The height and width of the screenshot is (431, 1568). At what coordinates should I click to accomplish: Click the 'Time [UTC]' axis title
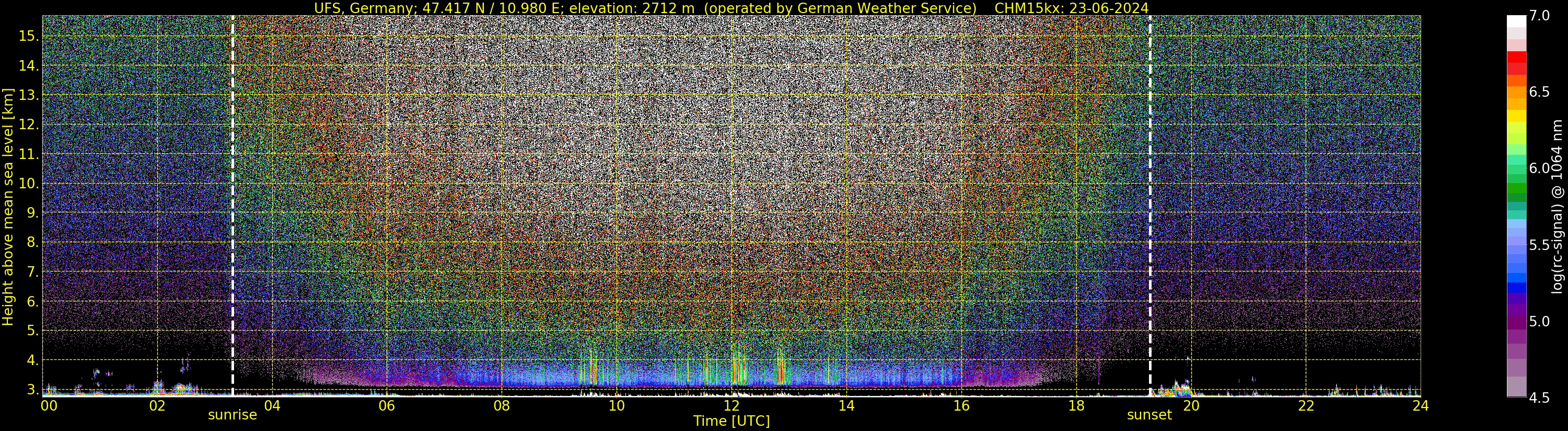(x=731, y=421)
